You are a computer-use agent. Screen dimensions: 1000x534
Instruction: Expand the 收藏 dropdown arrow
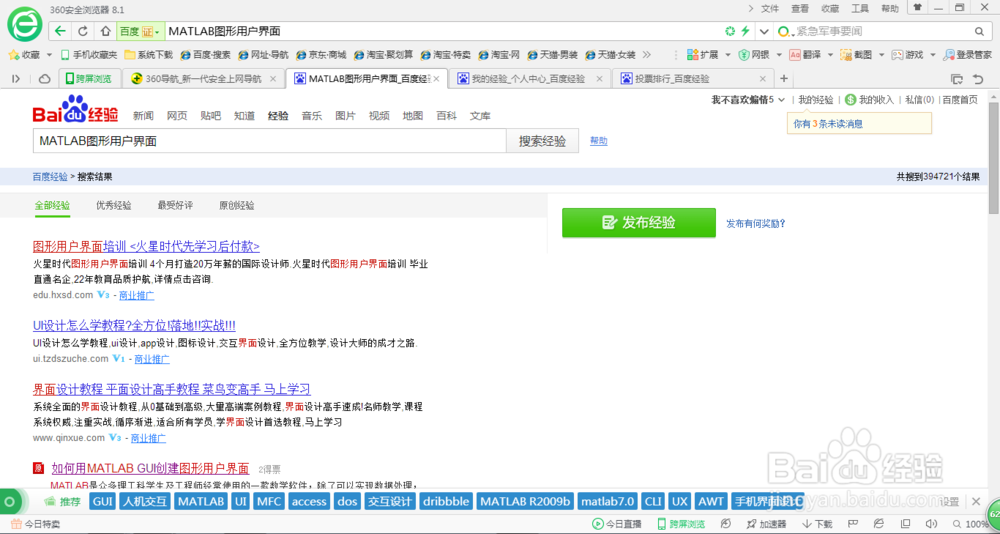pyautogui.click(x=49, y=55)
